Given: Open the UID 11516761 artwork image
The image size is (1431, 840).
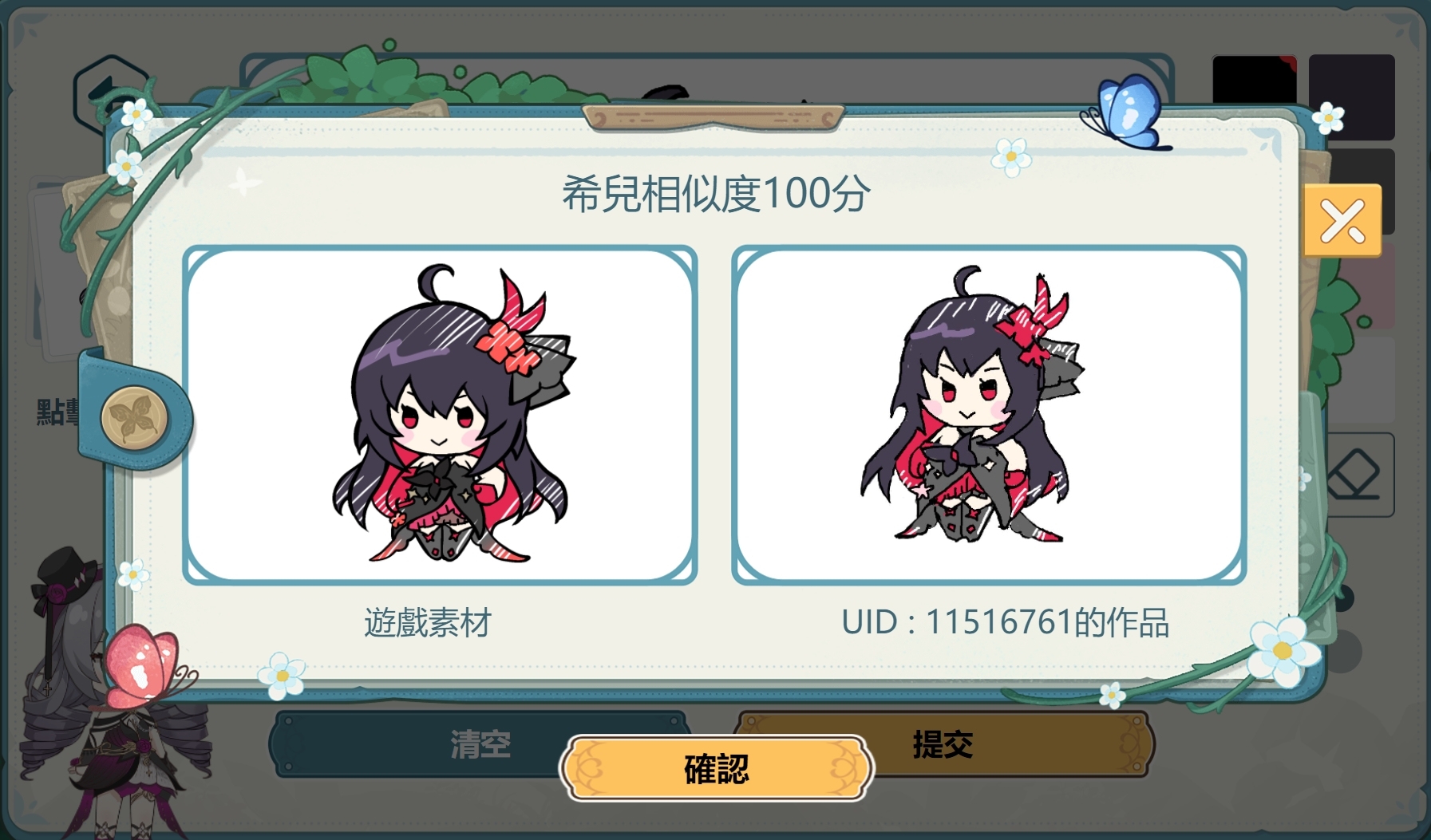Looking at the screenshot, I should click(989, 415).
